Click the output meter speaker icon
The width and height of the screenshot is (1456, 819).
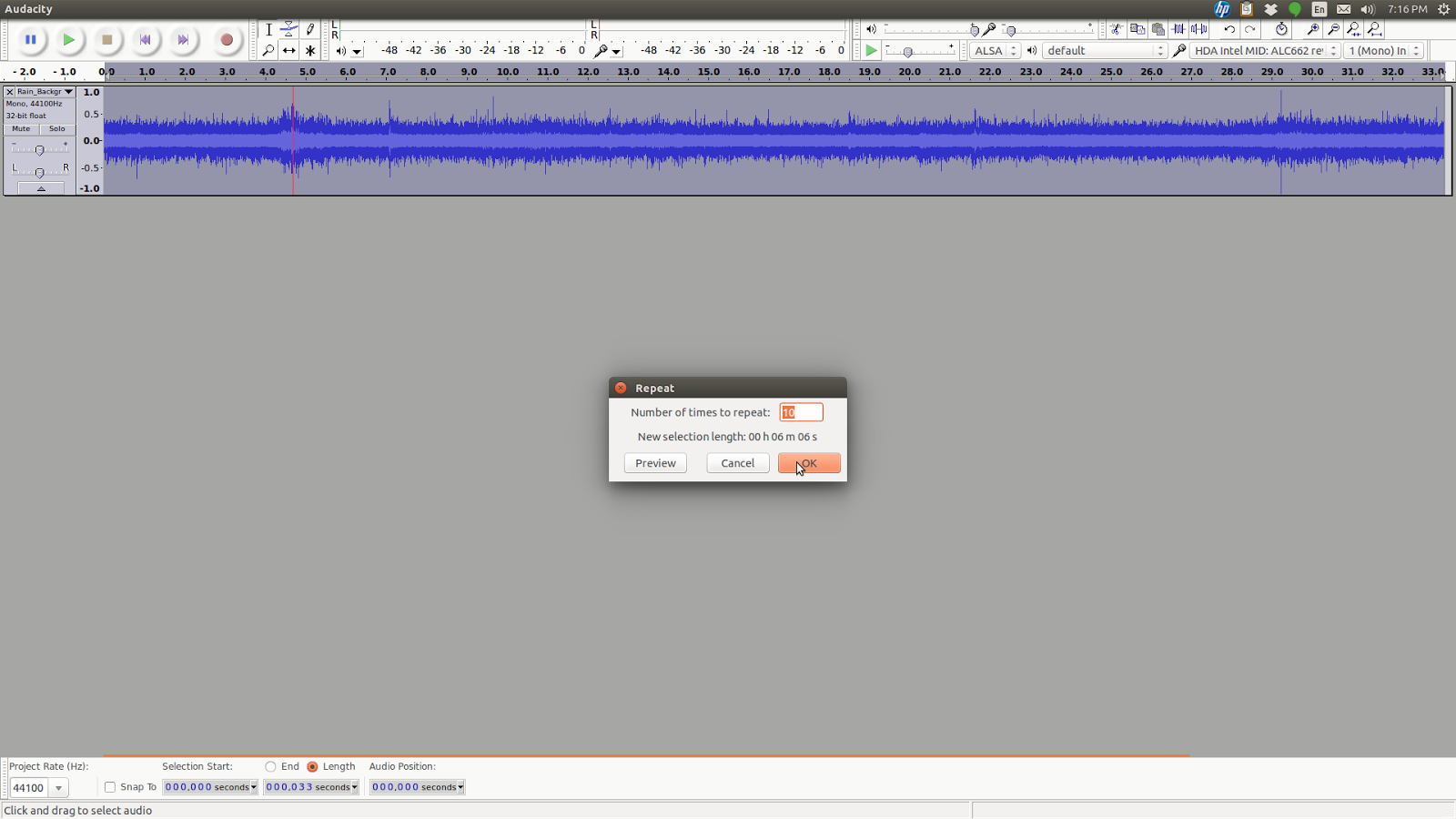340,51
